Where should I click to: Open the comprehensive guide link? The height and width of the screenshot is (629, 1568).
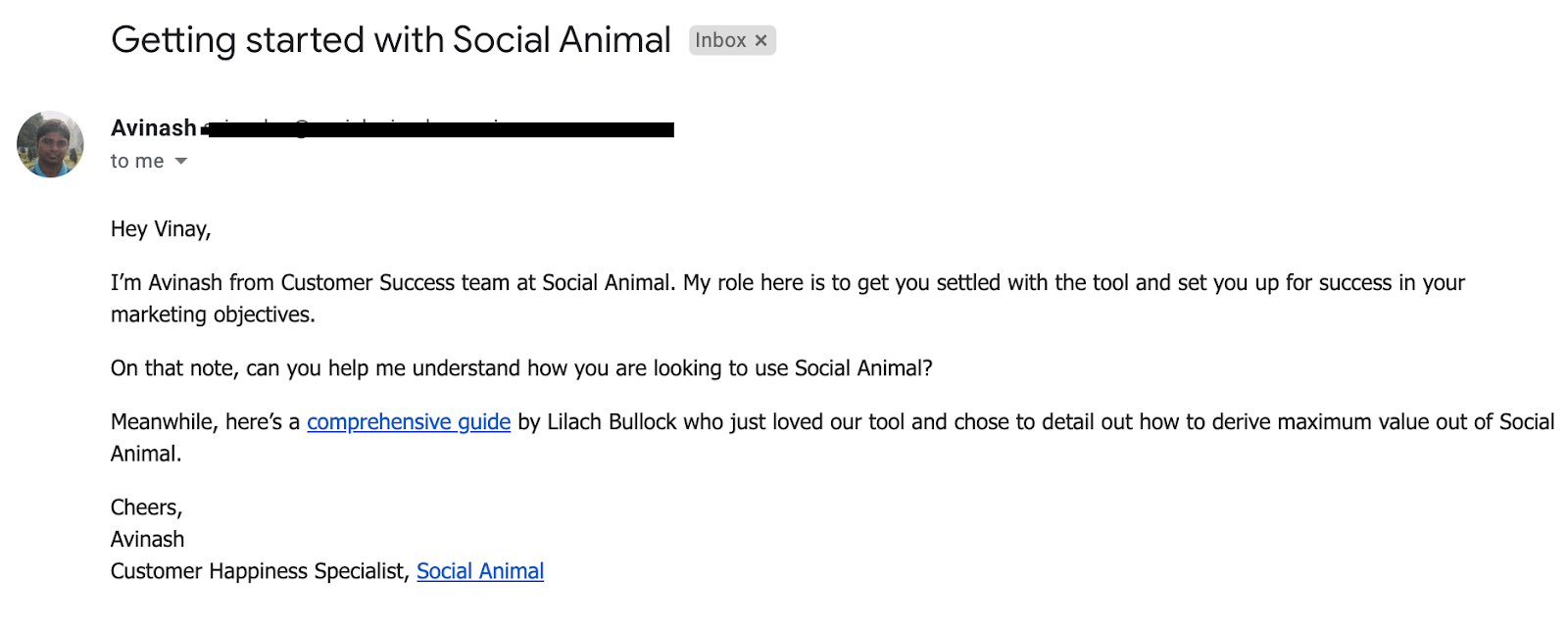point(409,422)
